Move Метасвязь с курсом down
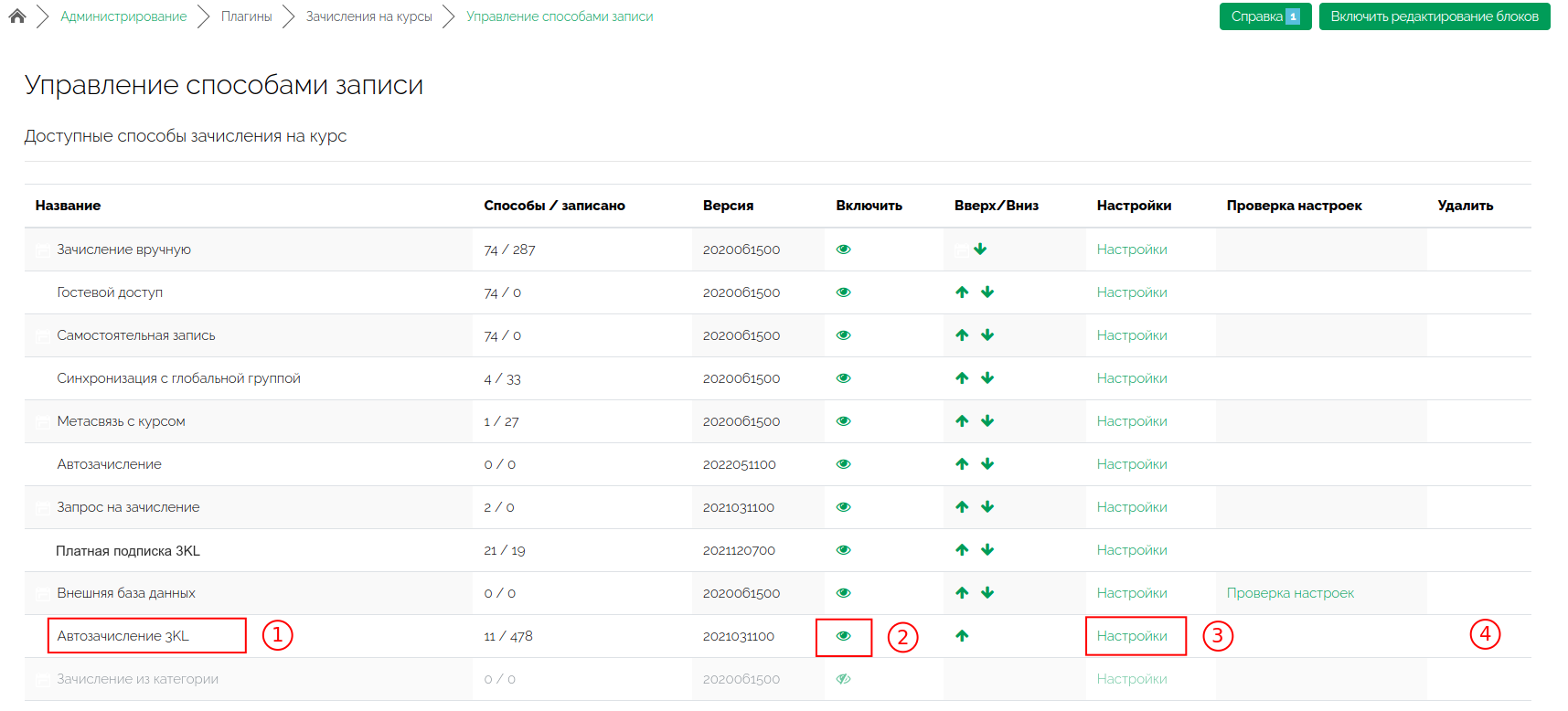The width and height of the screenshot is (1568, 711). (x=987, y=421)
